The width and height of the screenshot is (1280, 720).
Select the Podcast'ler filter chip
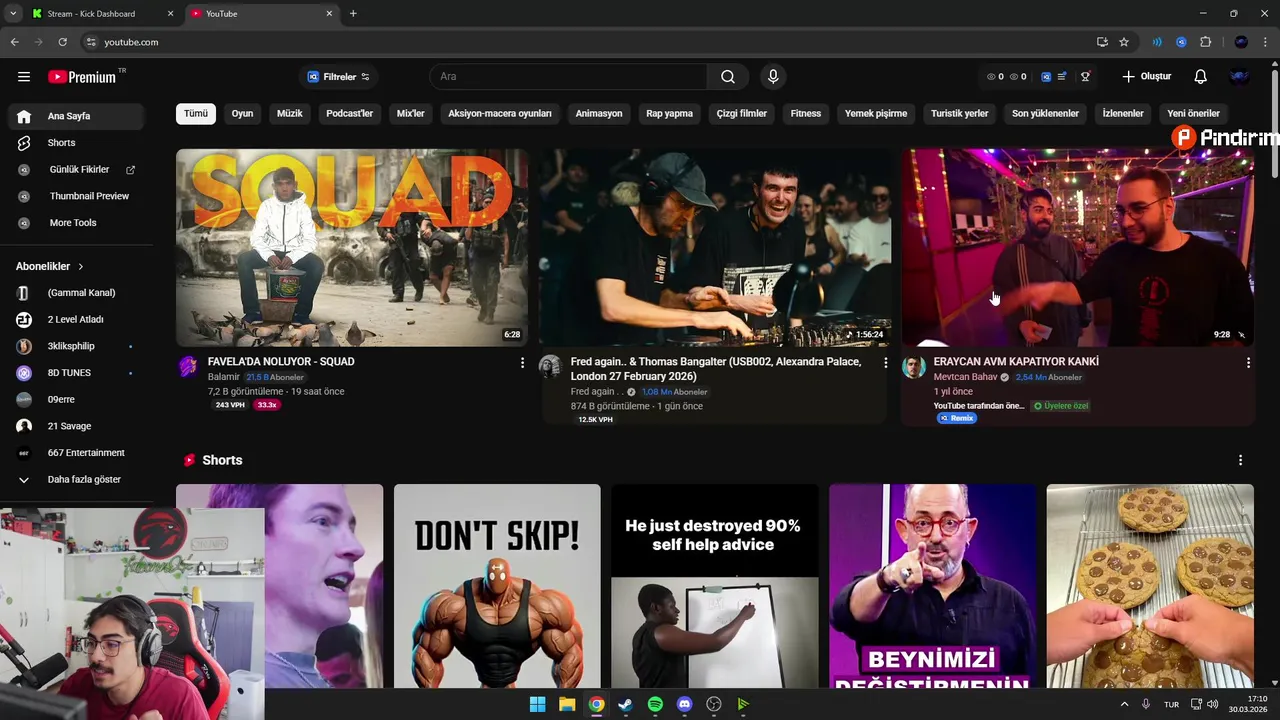click(349, 114)
